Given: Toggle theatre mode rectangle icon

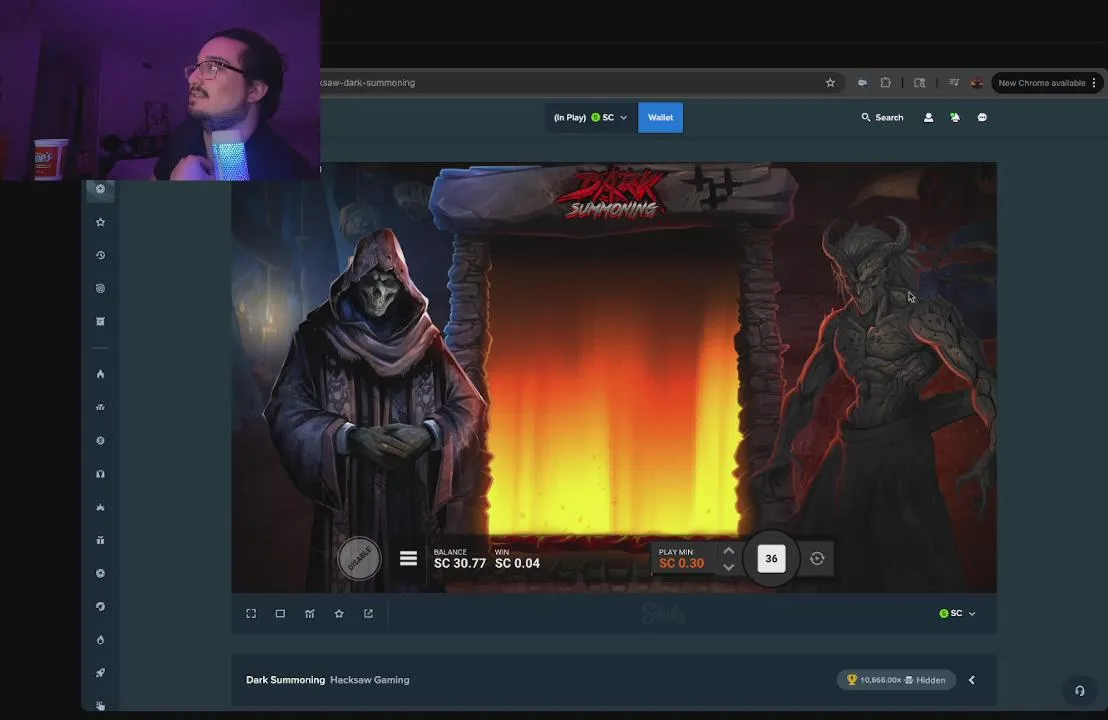Looking at the screenshot, I should (281, 613).
